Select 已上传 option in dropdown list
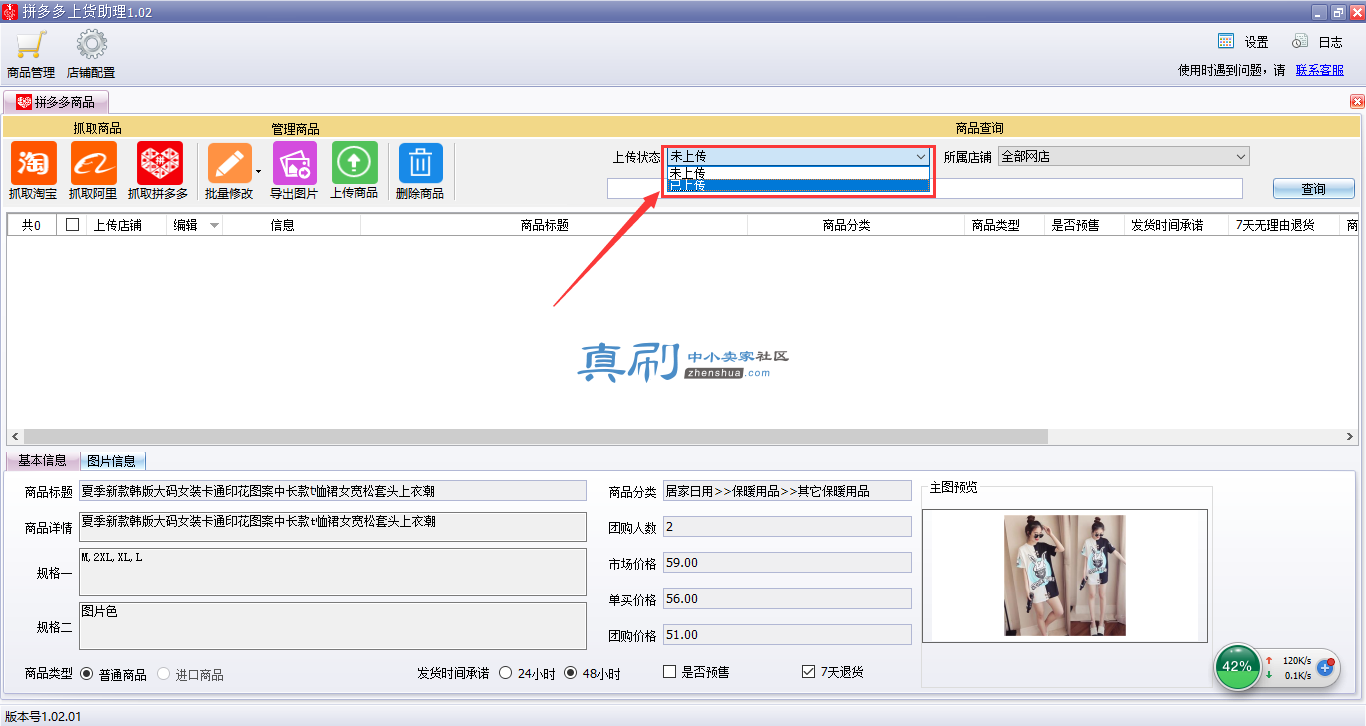1366x726 pixels. coord(799,185)
